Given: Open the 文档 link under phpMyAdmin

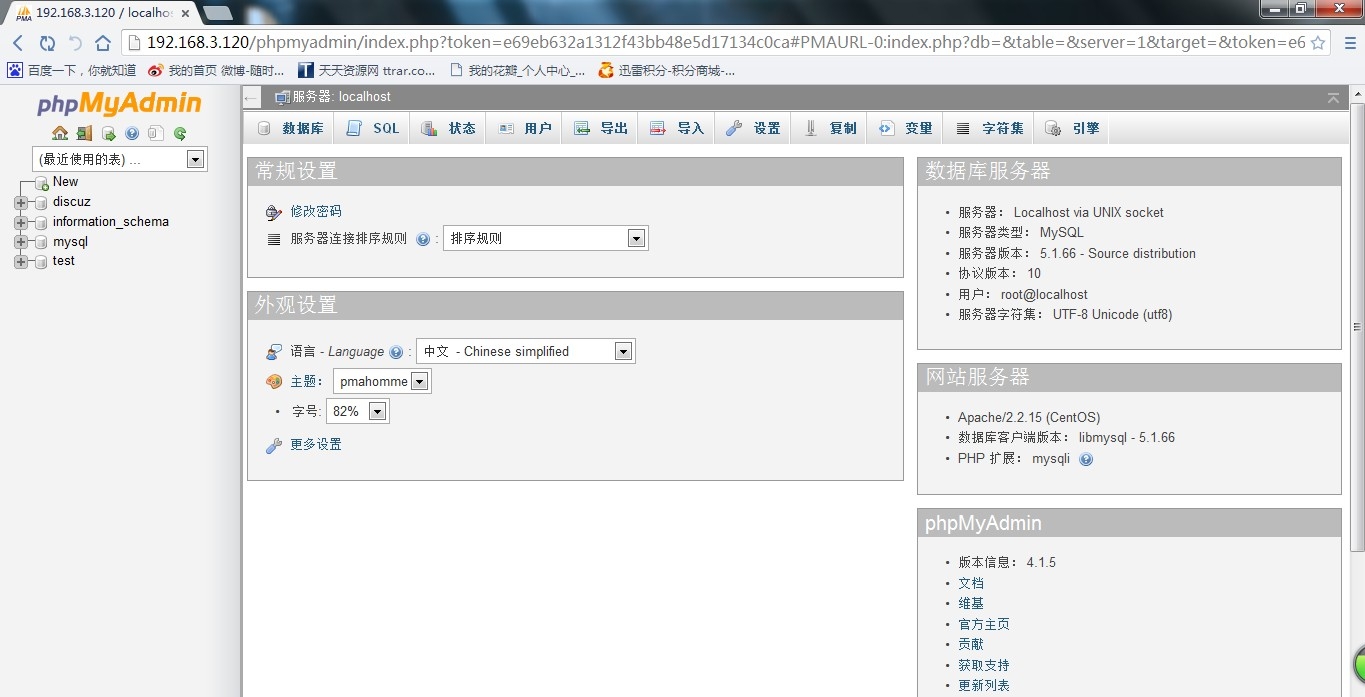Looking at the screenshot, I should [x=971, y=583].
